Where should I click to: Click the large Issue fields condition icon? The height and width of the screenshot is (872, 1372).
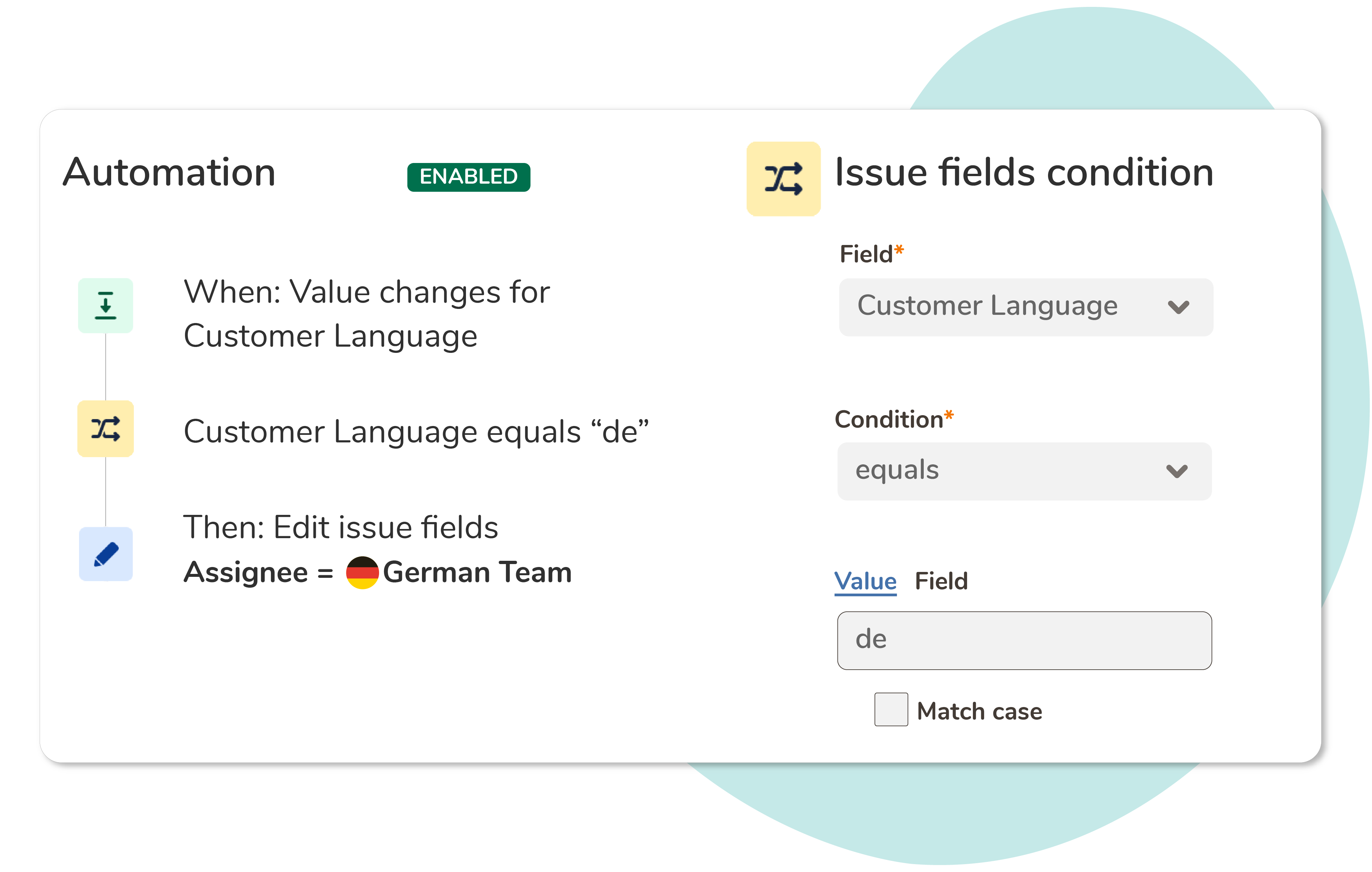pos(783,178)
